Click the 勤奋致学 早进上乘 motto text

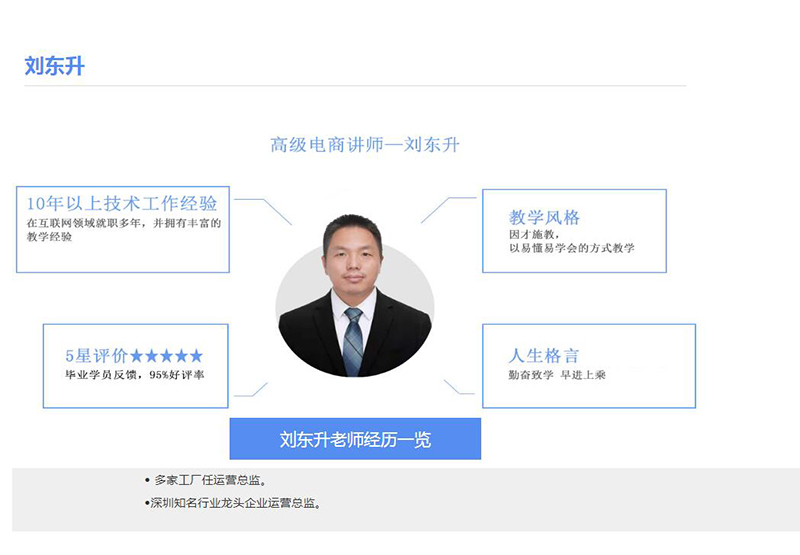tap(557, 375)
